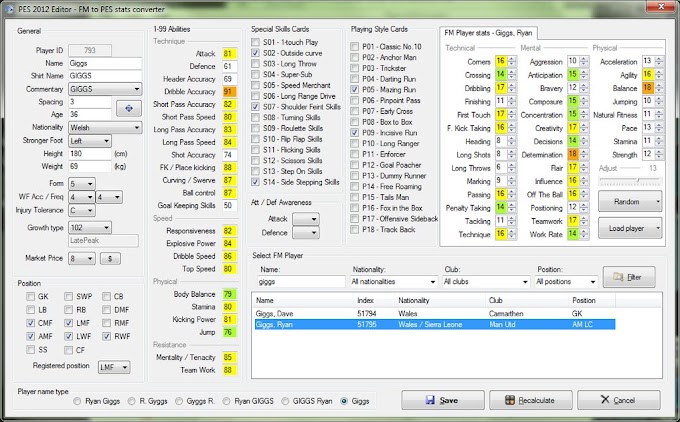Click the dollar sign market price button
Screen dimensions: 680x422
110,258
